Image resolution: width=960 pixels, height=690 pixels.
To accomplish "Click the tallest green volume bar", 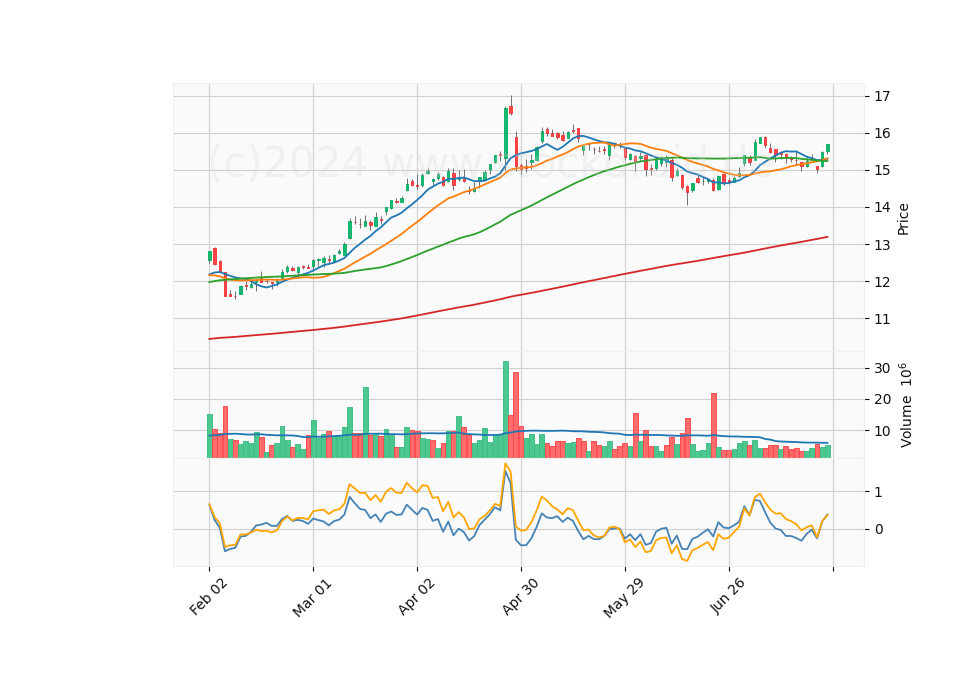I will point(506,410).
